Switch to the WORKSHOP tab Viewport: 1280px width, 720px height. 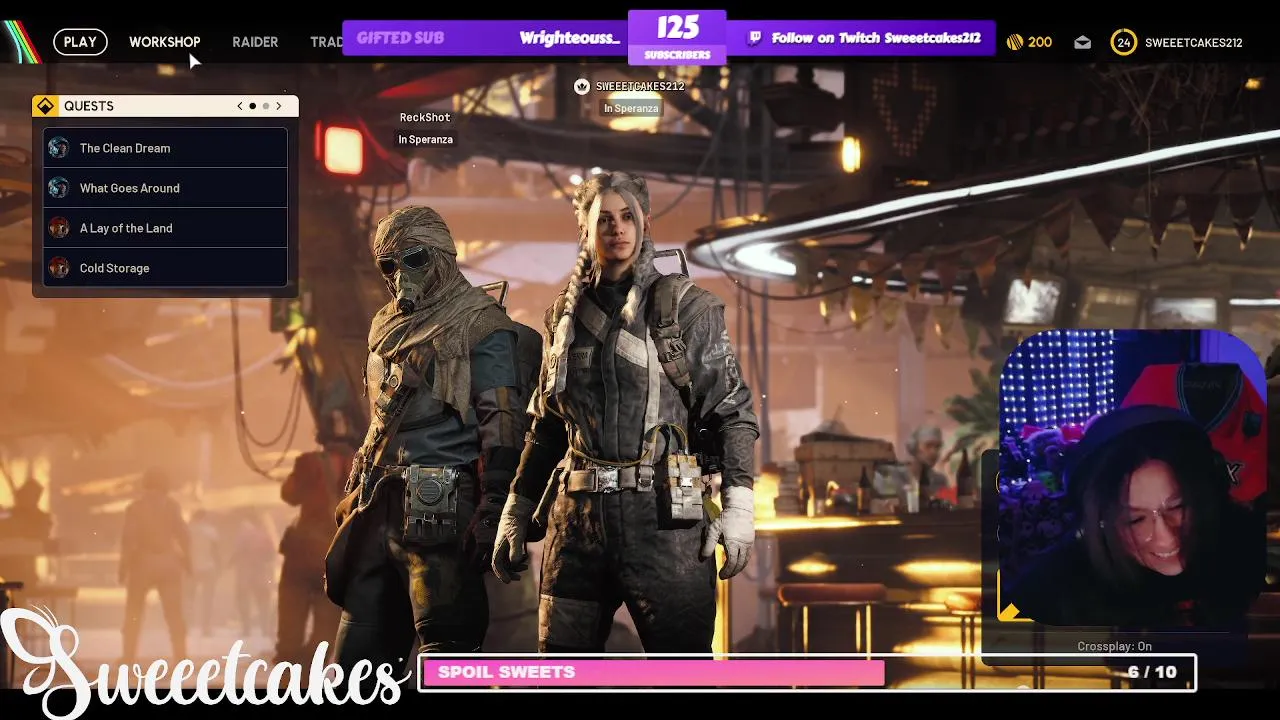point(165,42)
